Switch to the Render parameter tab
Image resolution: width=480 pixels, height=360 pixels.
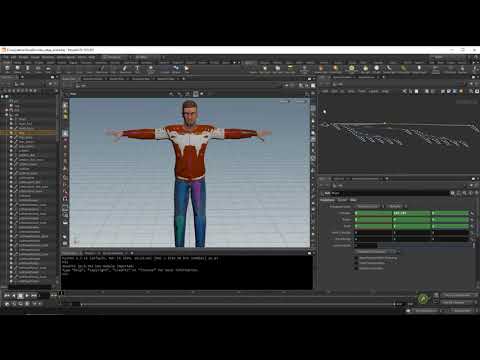pyautogui.click(x=342, y=200)
